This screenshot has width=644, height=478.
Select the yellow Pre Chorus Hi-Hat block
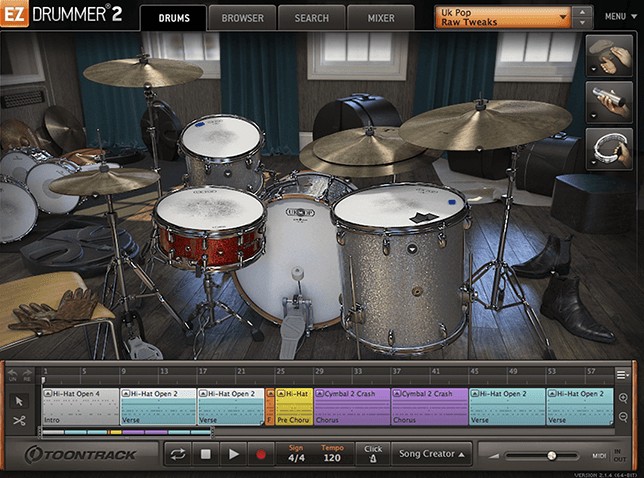click(x=294, y=407)
